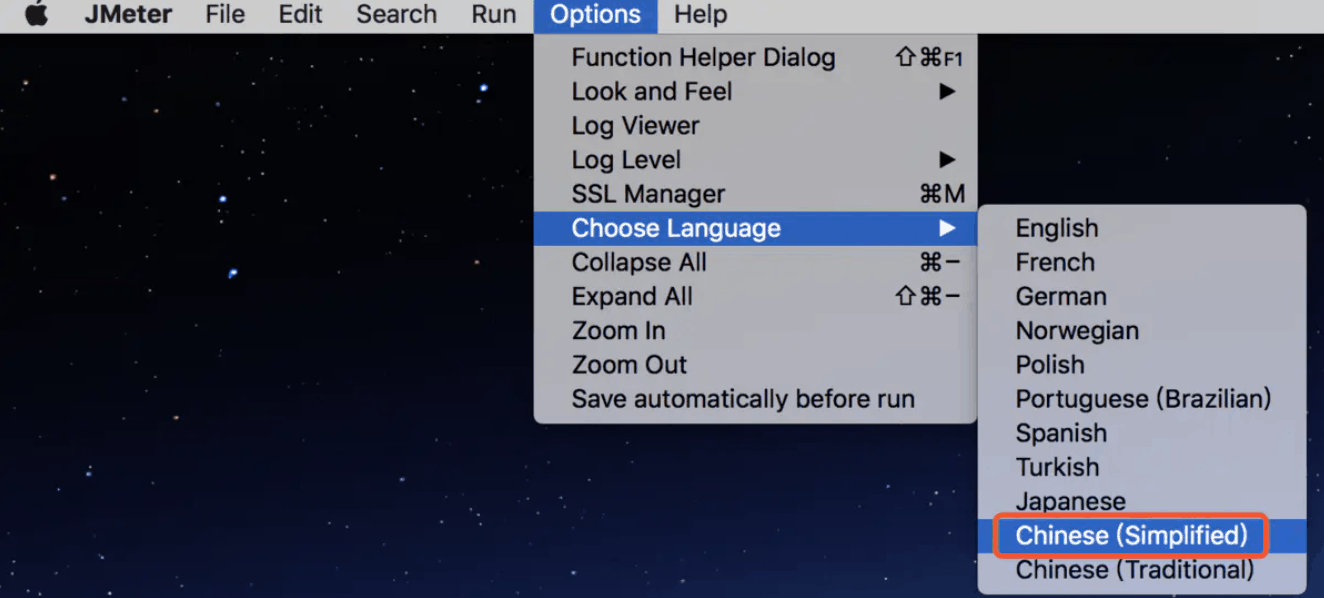This screenshot has width=1324, height=598.
Task: Switch language to Spanish
Action: [1142, 433]
